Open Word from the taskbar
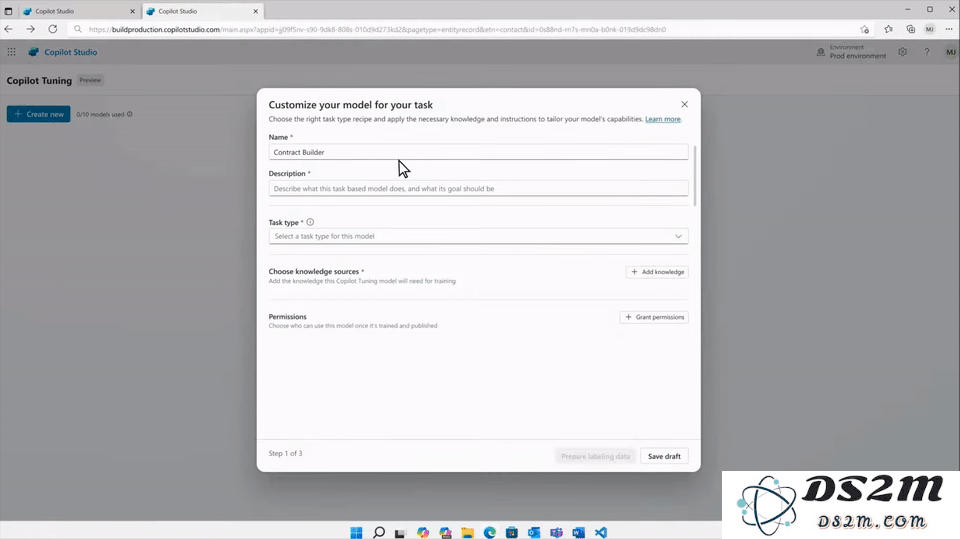This screenshot has height=539, width=960. click(579, 532)
